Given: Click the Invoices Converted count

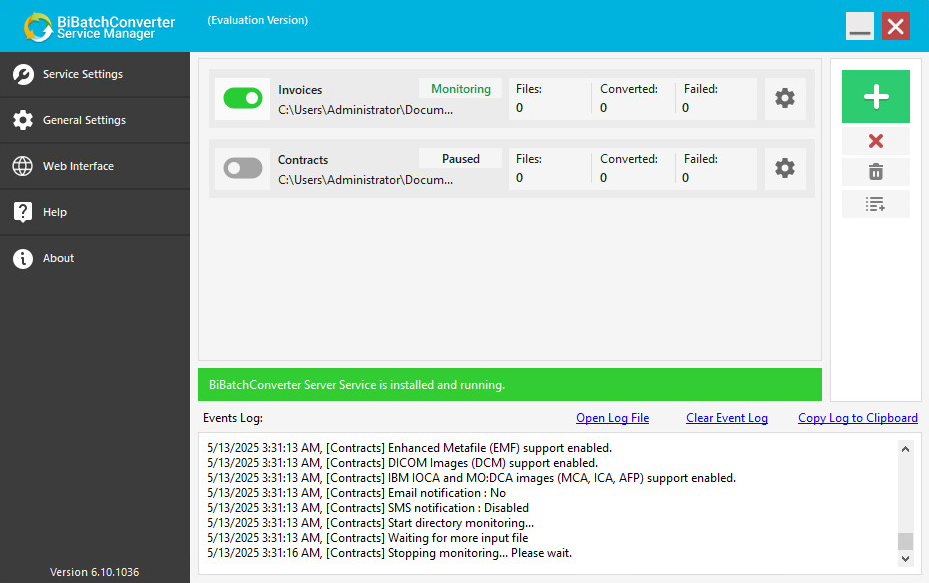Looking at the screenshot, I should pos(603,108).
